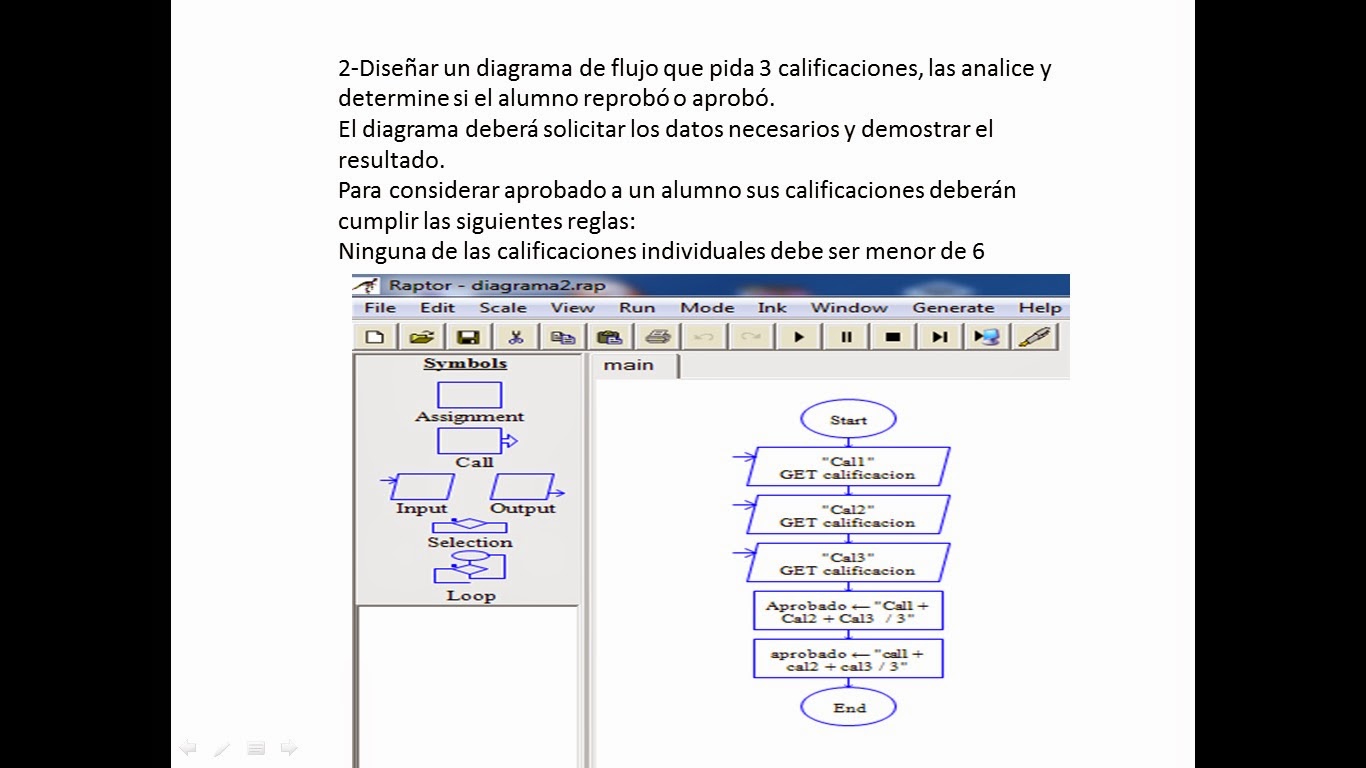Pause execution using the Pause icon
Screen dimensions: 1366x768
845,337
